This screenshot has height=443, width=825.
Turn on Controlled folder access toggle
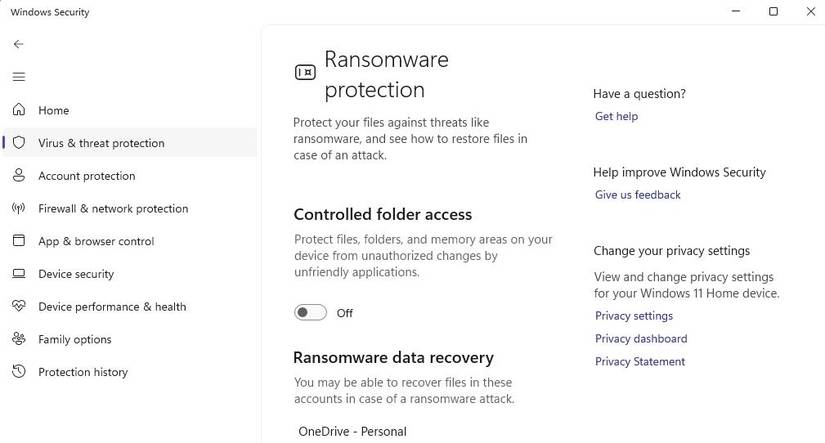[x=310, y=313]
